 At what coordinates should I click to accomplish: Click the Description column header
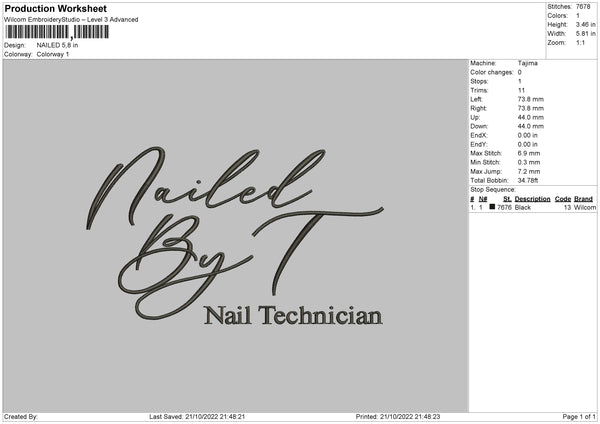[532, 199]
